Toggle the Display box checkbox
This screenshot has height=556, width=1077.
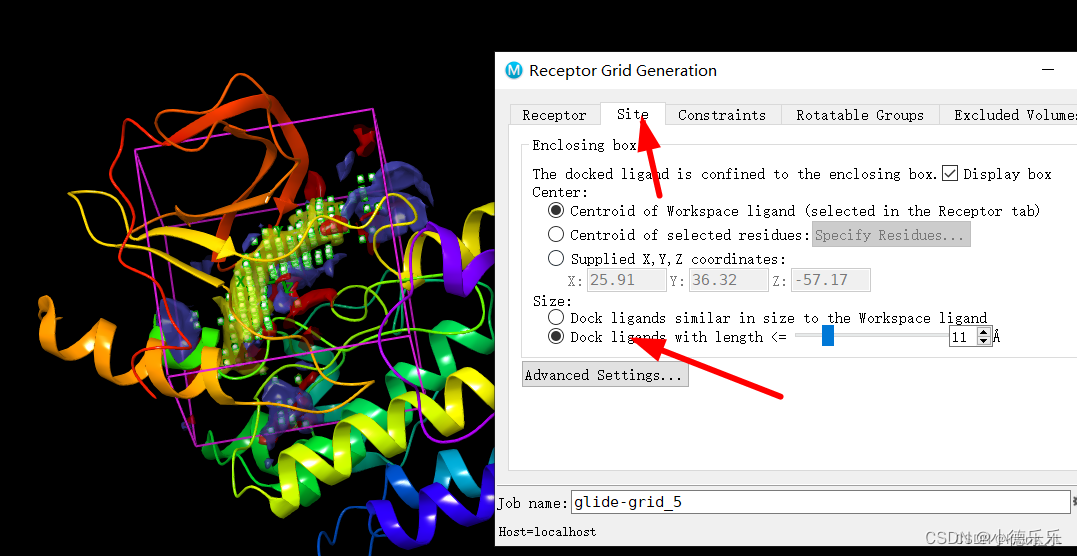tap(950, 174)
